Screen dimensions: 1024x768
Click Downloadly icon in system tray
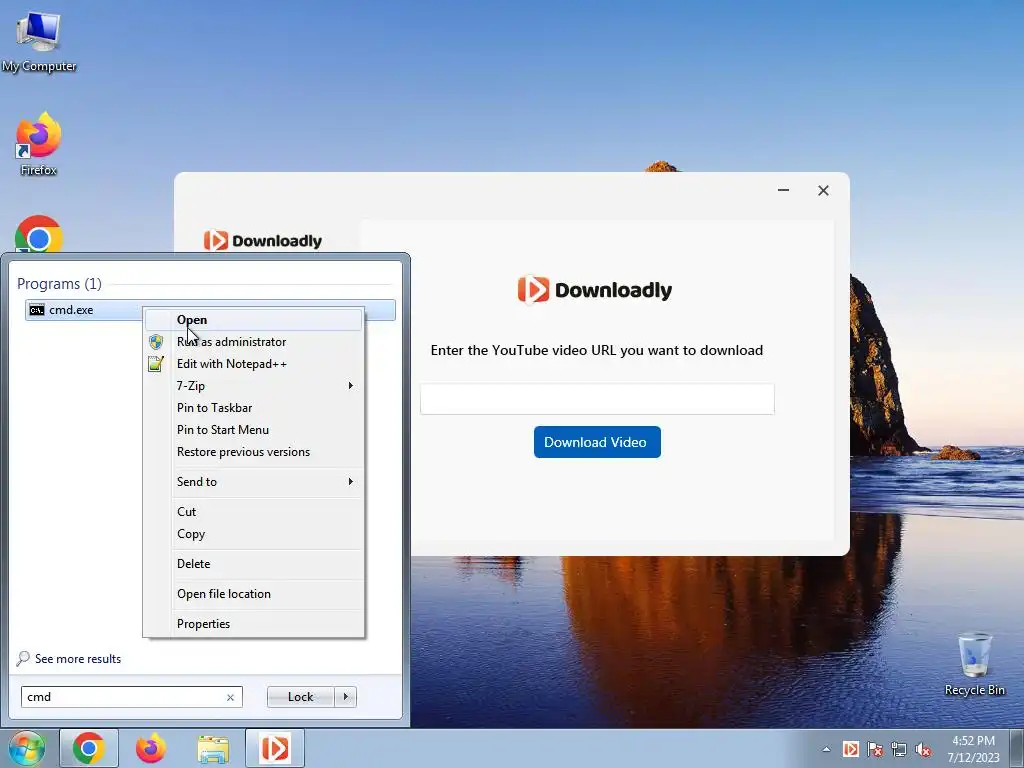coord(850,748)
